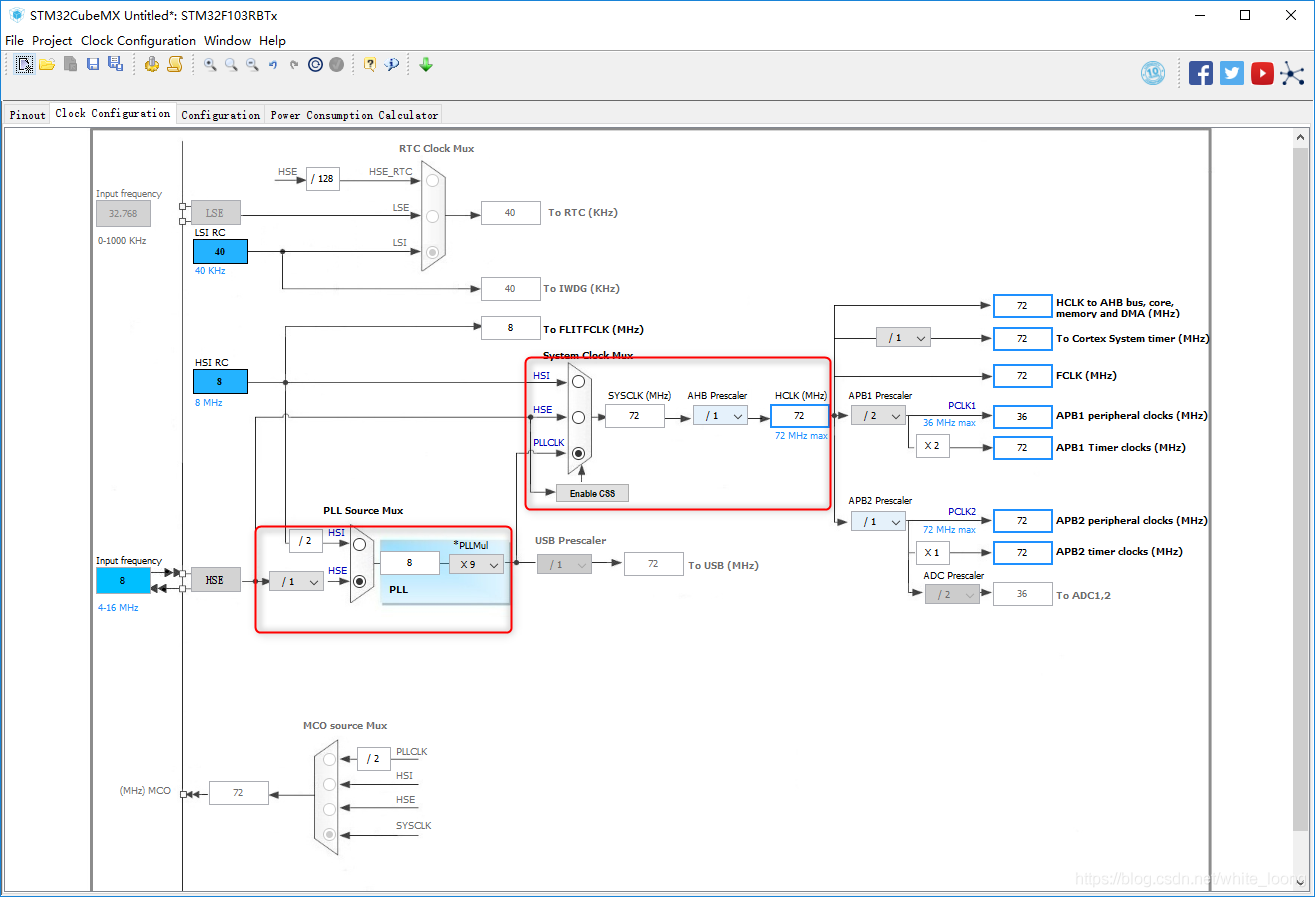This screenshot has height=897, width=1315.
Task: Open the APB1 Prescaler dropdown
Action: [x=878, y=415]
